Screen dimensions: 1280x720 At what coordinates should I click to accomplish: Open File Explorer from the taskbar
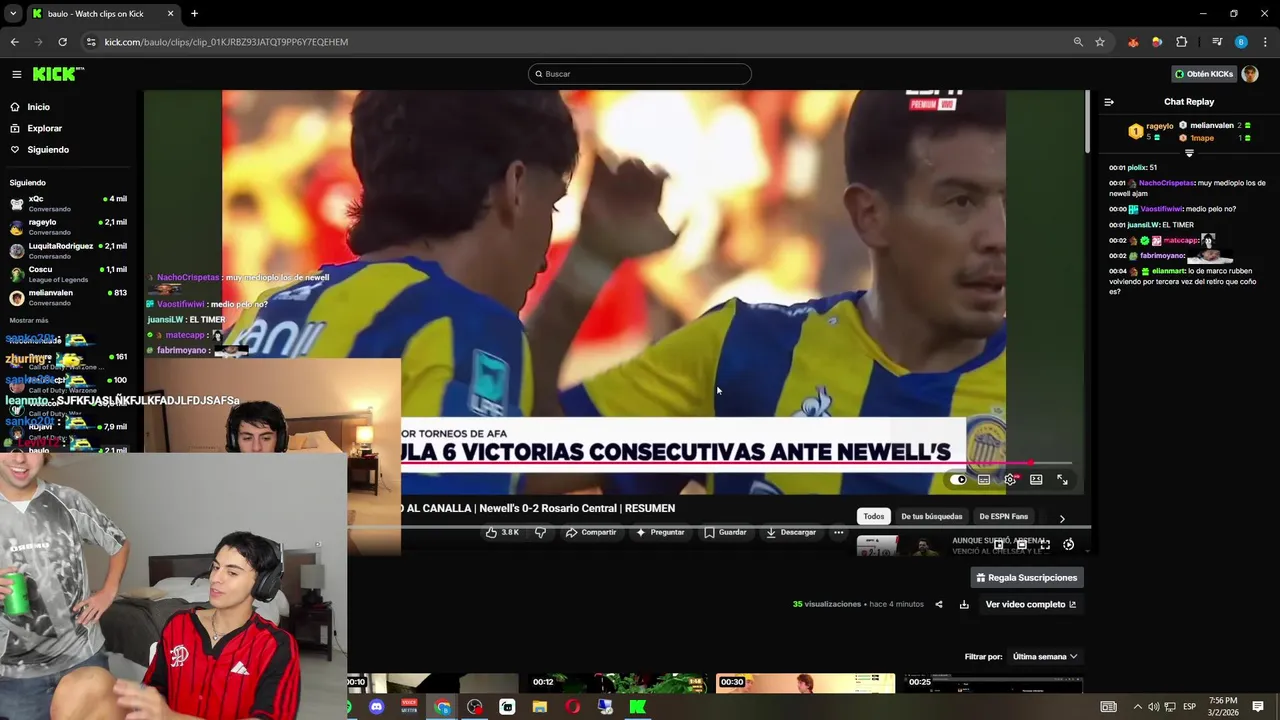540,707
